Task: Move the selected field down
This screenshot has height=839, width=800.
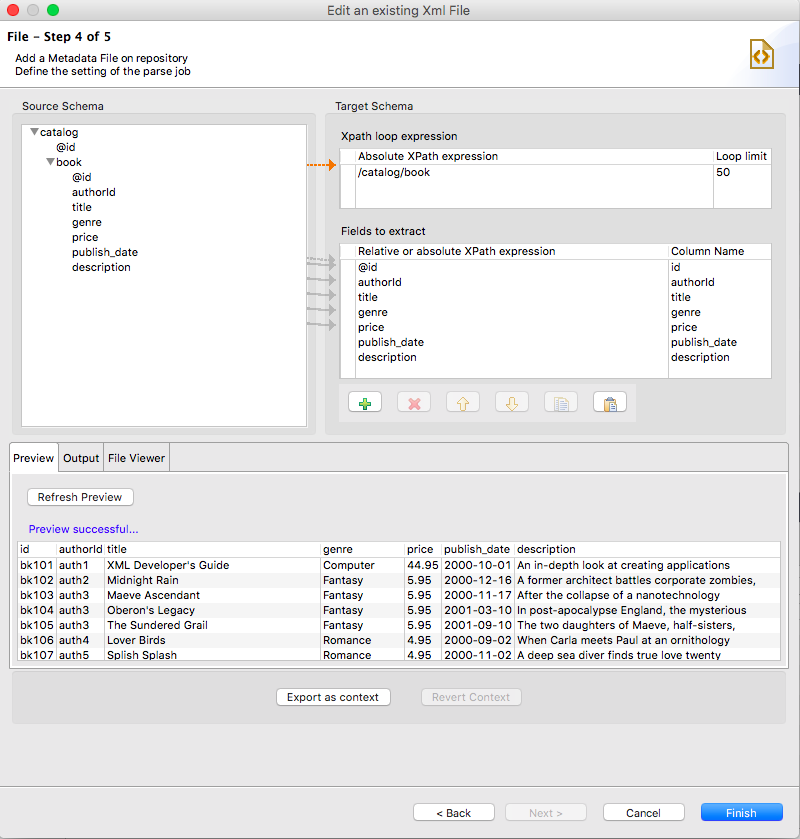Action: [x=511, y=401]
